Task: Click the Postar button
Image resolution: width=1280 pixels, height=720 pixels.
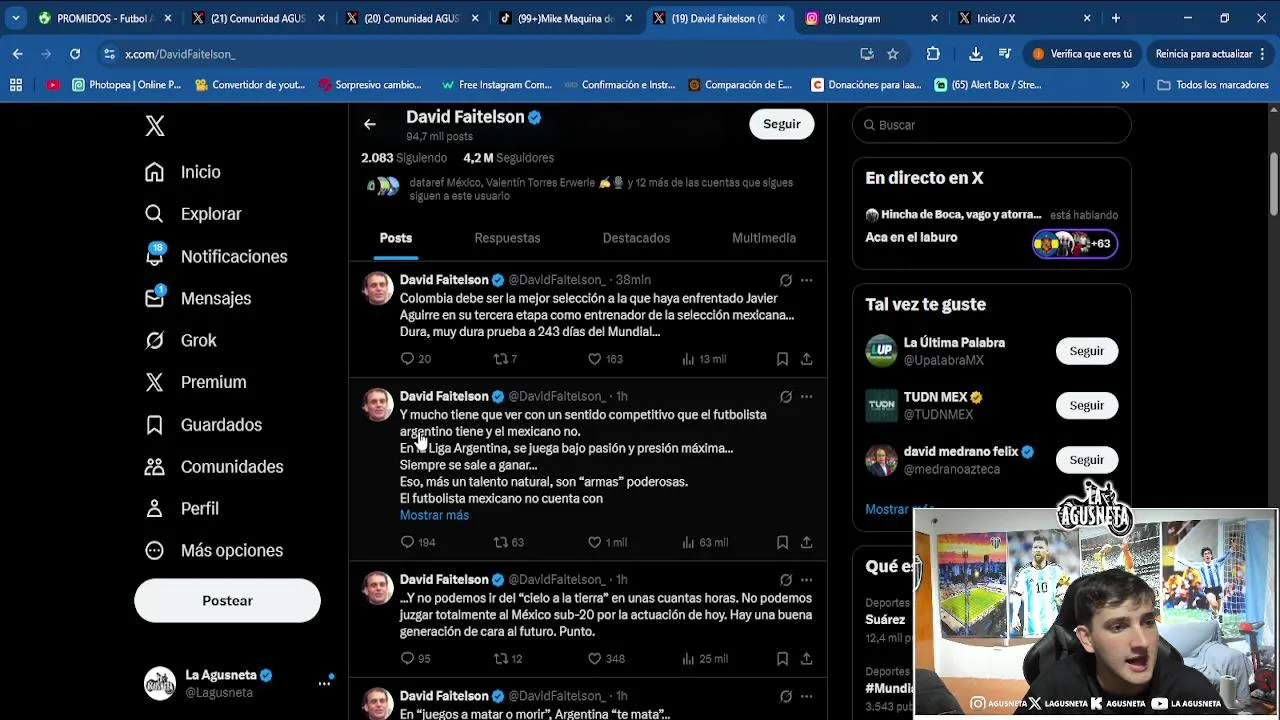Action: (227, 601)
